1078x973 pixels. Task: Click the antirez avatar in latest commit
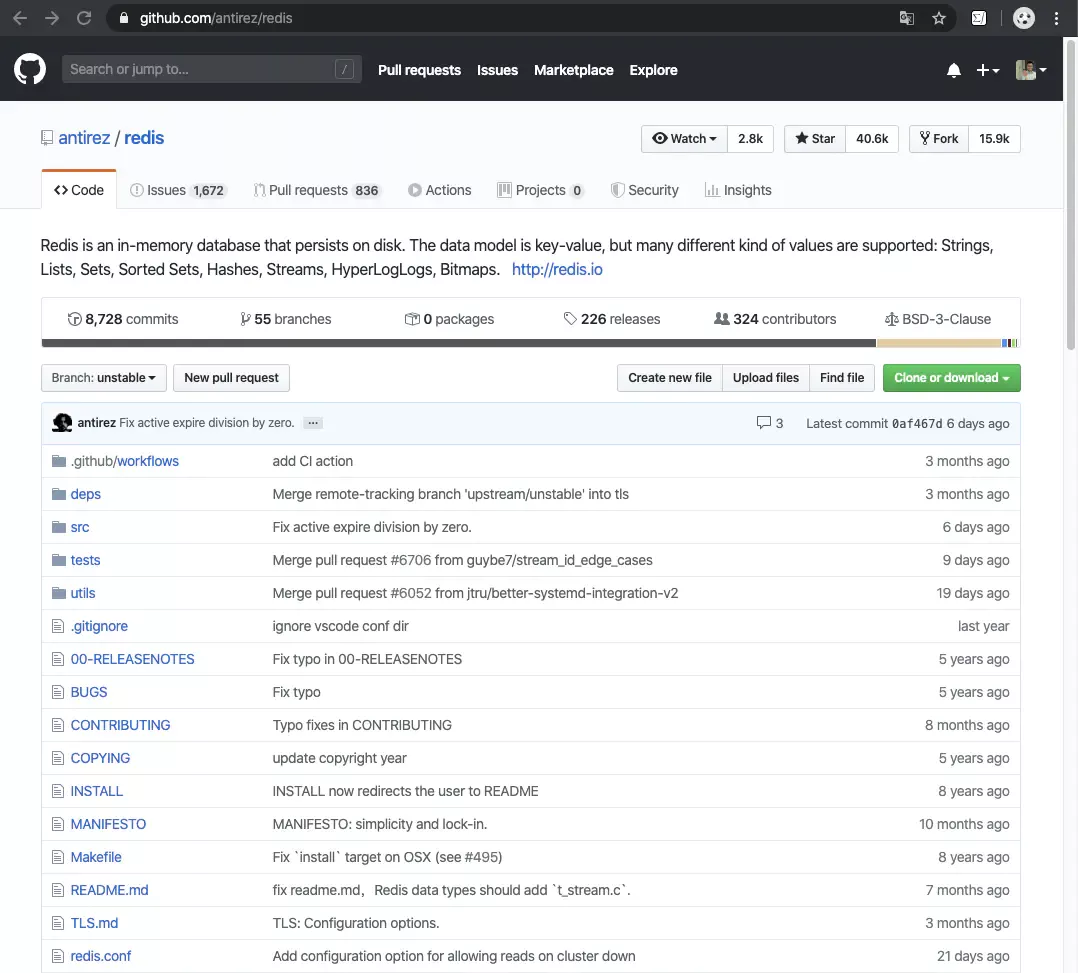(62, 423)
